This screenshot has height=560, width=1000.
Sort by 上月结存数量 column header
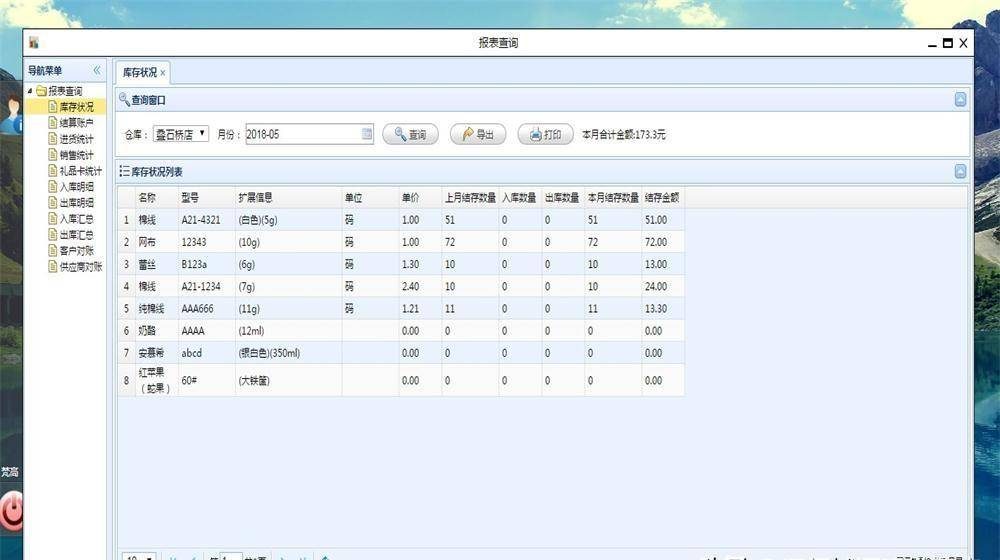470,198
